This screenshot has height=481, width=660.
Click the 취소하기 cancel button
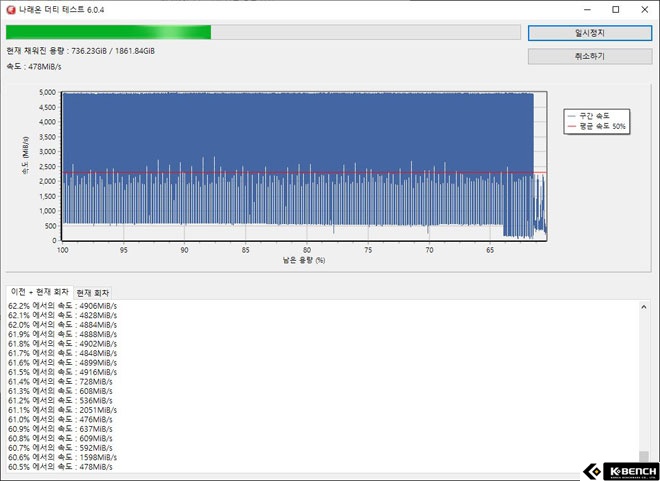[x=590, y=56]
